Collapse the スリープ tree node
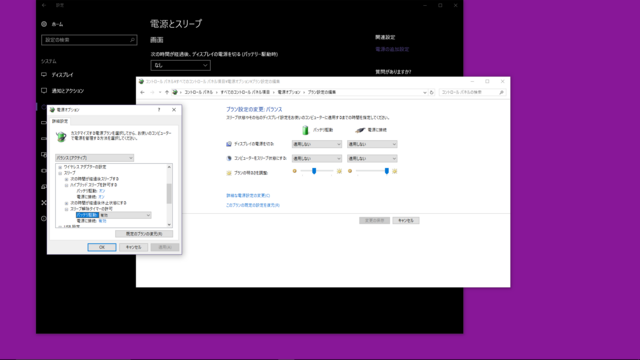640x360 pixels. click(x=60, y=173)
